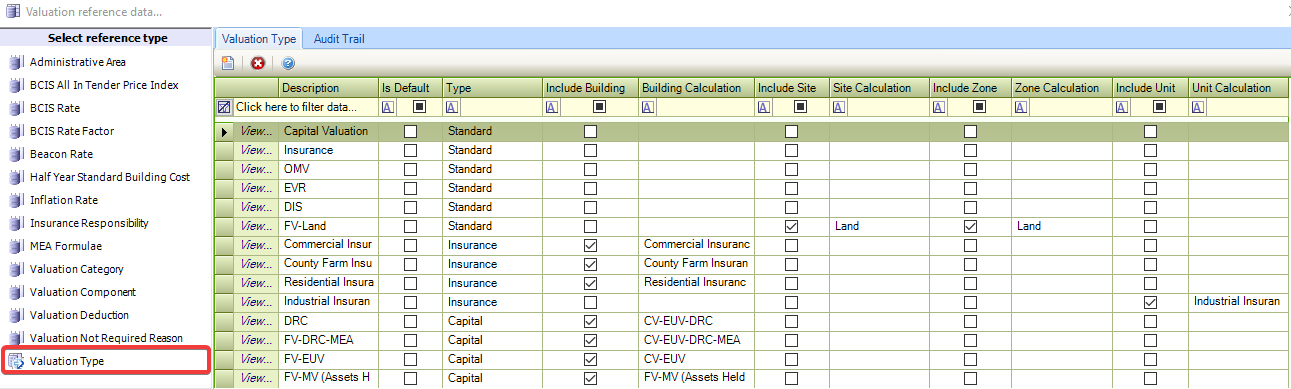Open the blue help toolbar icon
Image resolution: width=1291 pixels, height=389 pixels.
coord(288,63)
